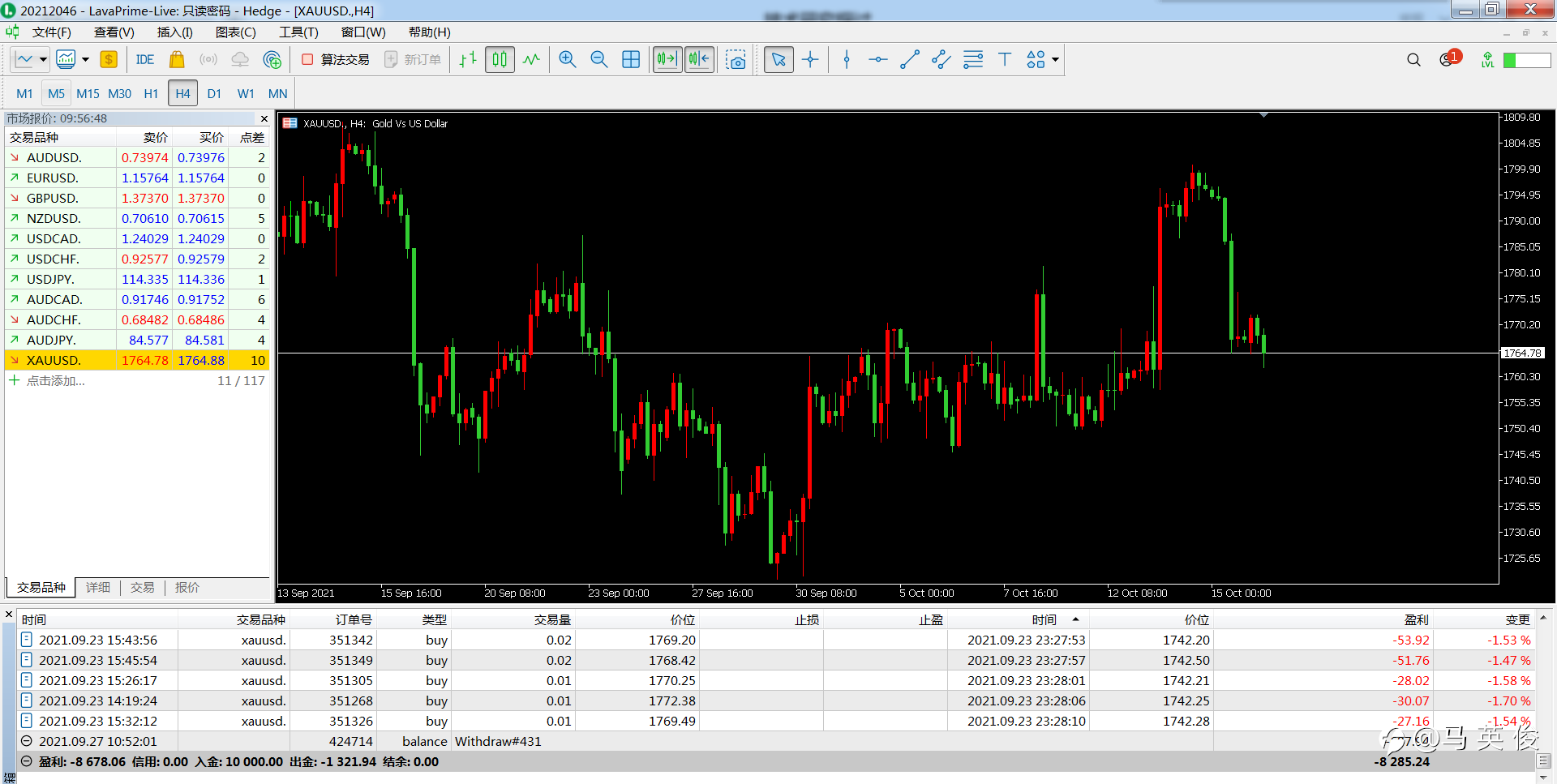Sort history by 盈利 profit column header
The image size is (1557, 784).
(1416, 620)
